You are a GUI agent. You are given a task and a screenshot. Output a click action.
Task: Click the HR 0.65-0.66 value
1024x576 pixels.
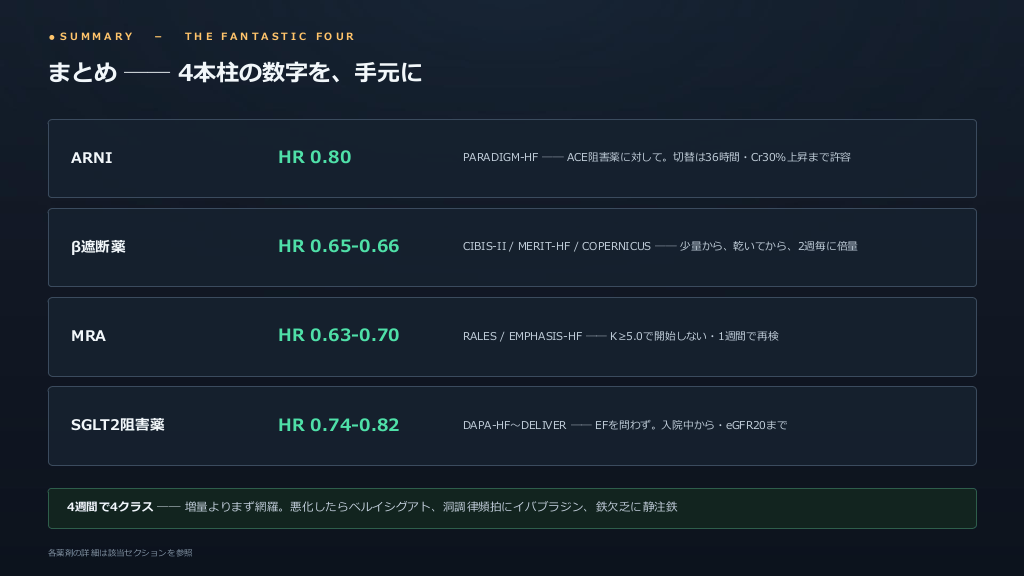pos(338,246)
